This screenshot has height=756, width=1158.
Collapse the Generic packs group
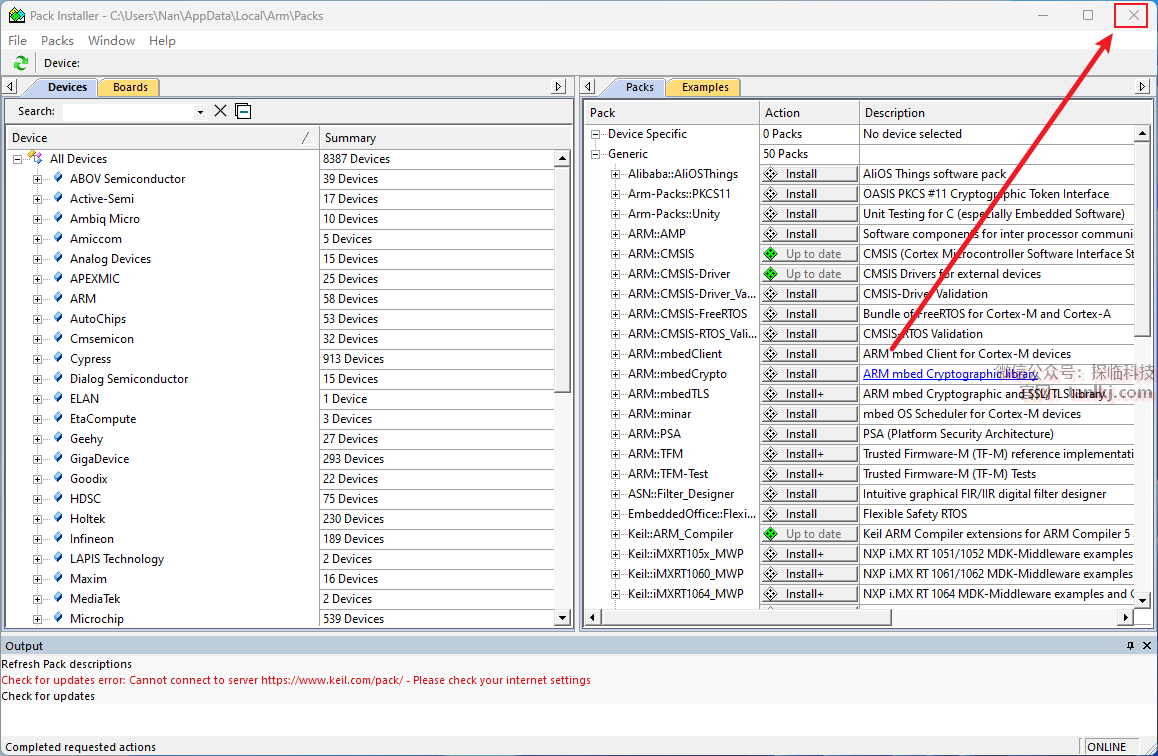pos(596,154)
